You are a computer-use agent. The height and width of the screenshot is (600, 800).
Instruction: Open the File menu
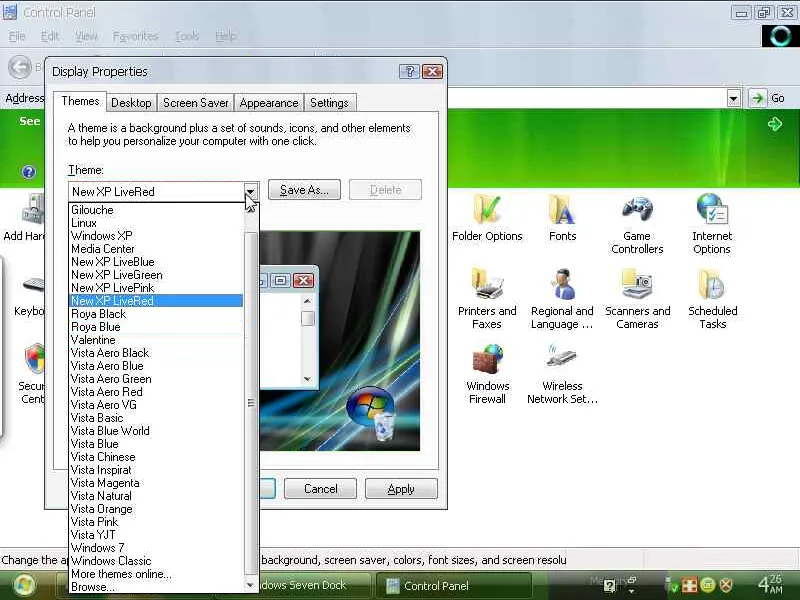(x=17, y=36)
